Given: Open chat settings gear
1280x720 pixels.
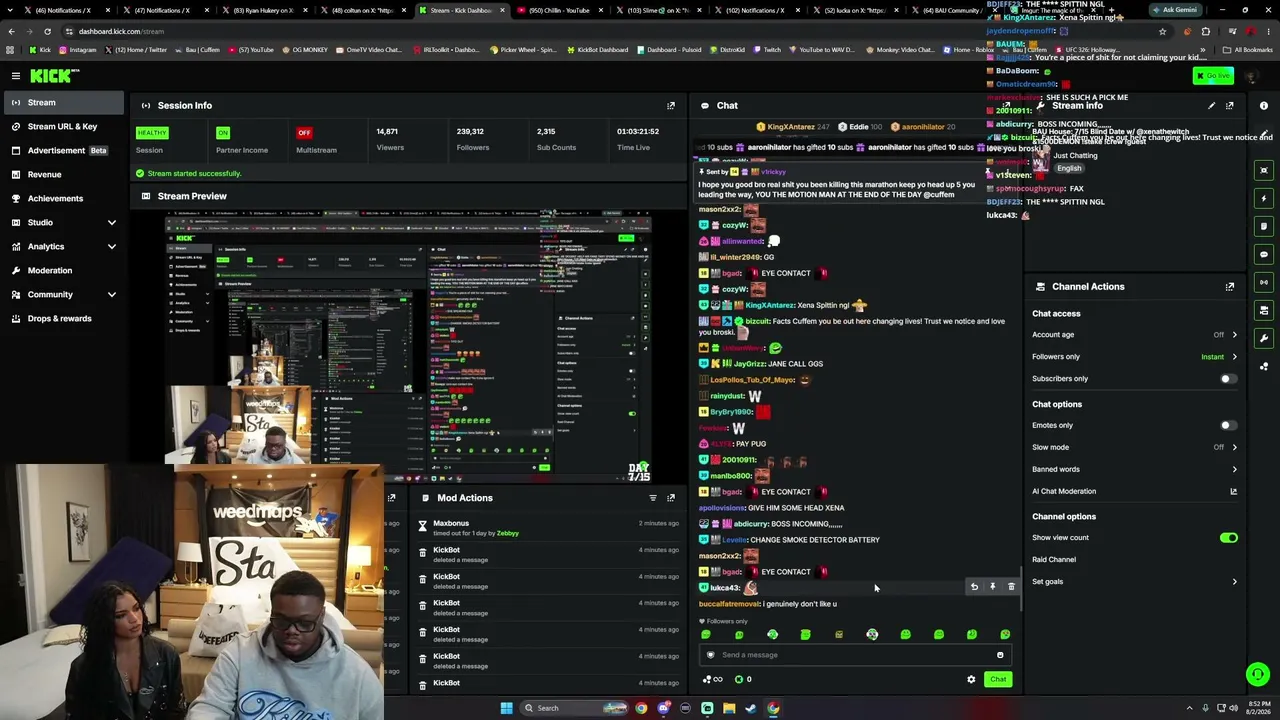Looking at the screenshot, I should tap(971, 679).
